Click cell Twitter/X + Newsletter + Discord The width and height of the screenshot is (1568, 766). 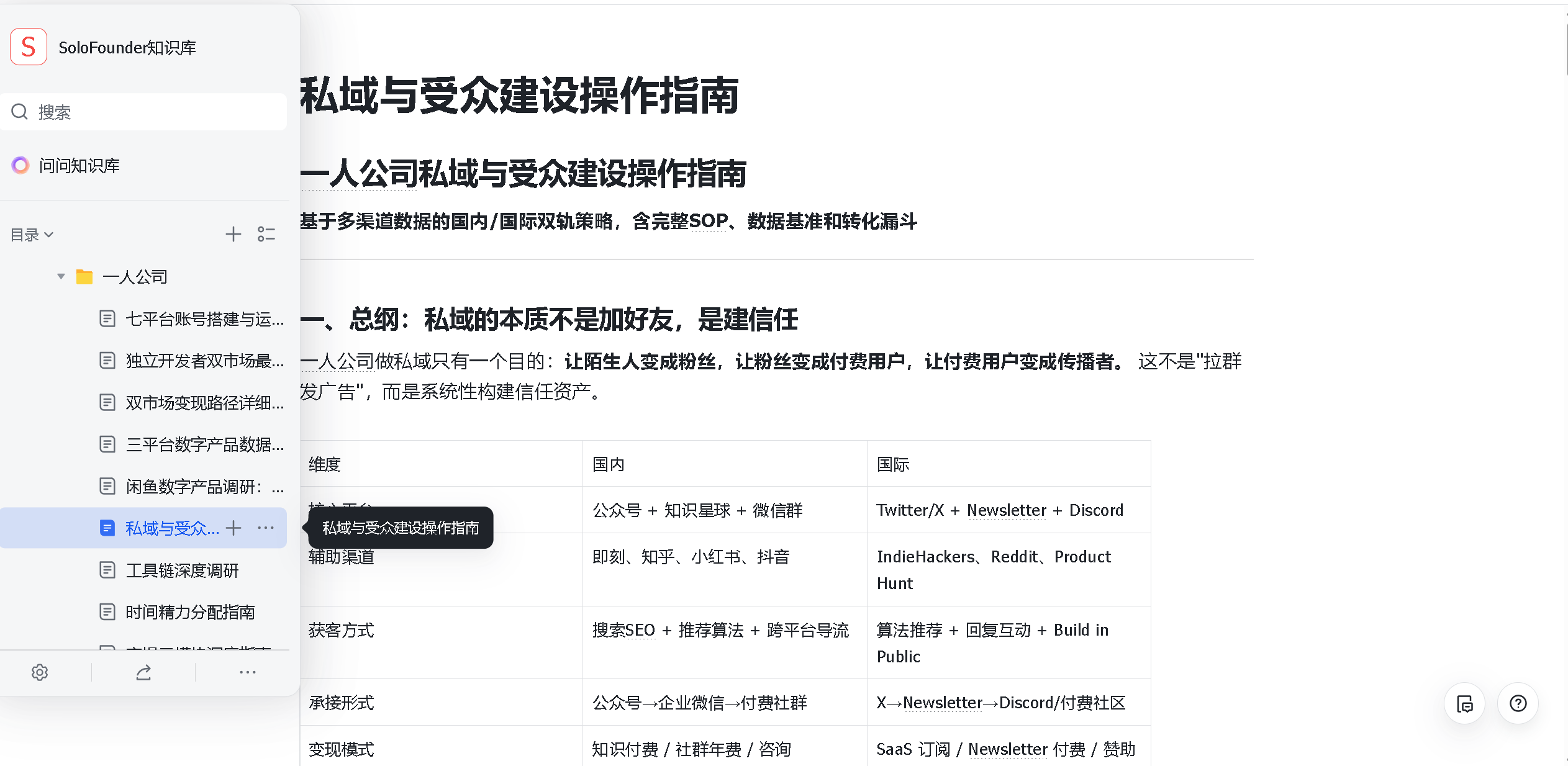pyautogui.click(x=1008, y=510)
